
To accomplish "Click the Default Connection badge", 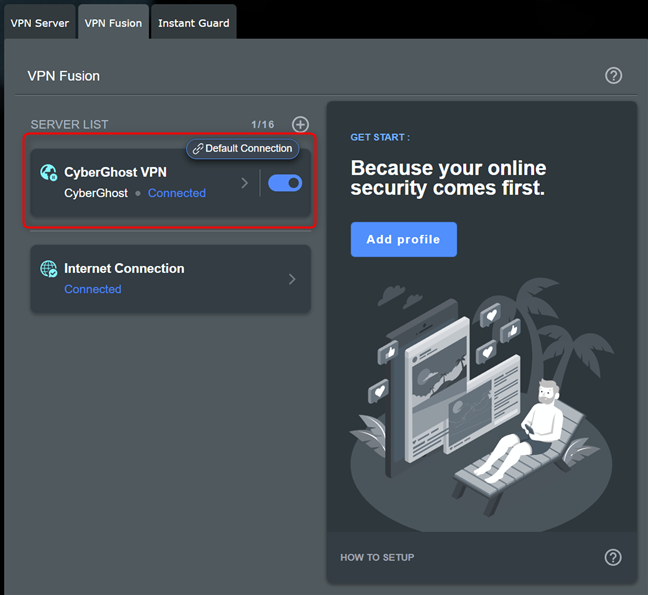I will (x=243, y=148).
